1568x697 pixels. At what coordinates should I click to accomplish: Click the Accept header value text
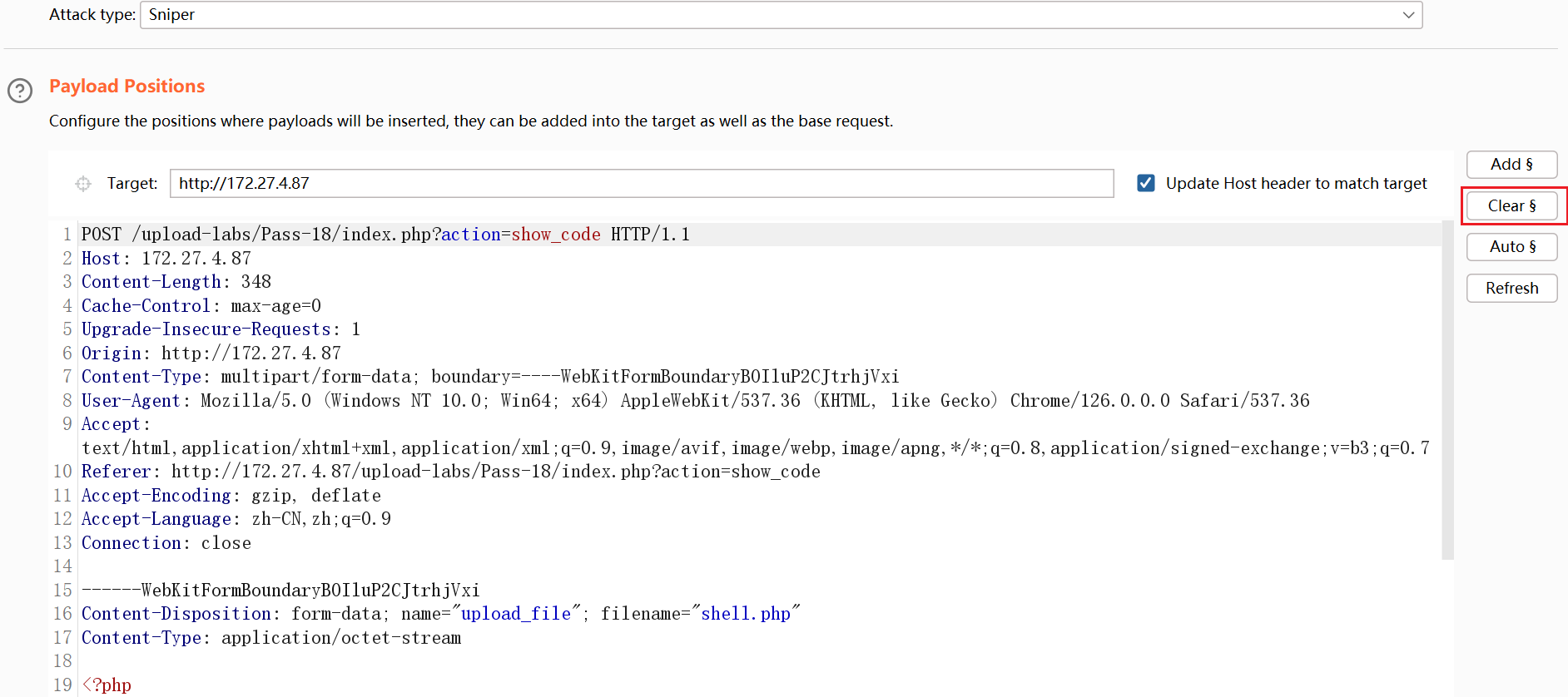click(756, 448)
